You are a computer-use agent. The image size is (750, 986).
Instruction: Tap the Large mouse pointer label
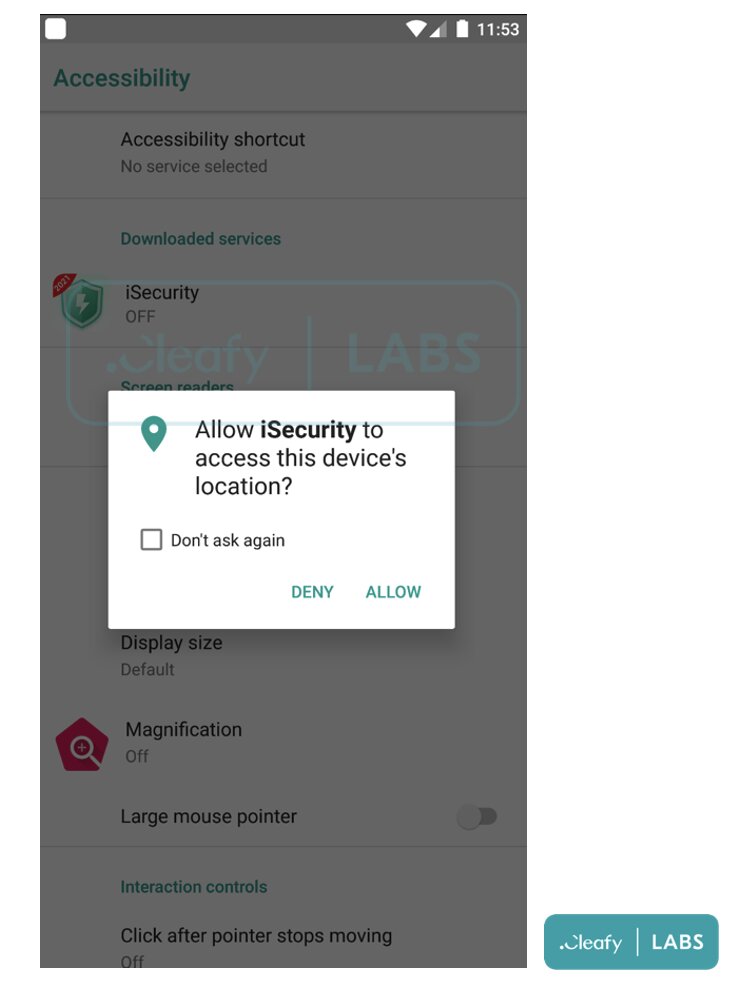tap(209, 816)
